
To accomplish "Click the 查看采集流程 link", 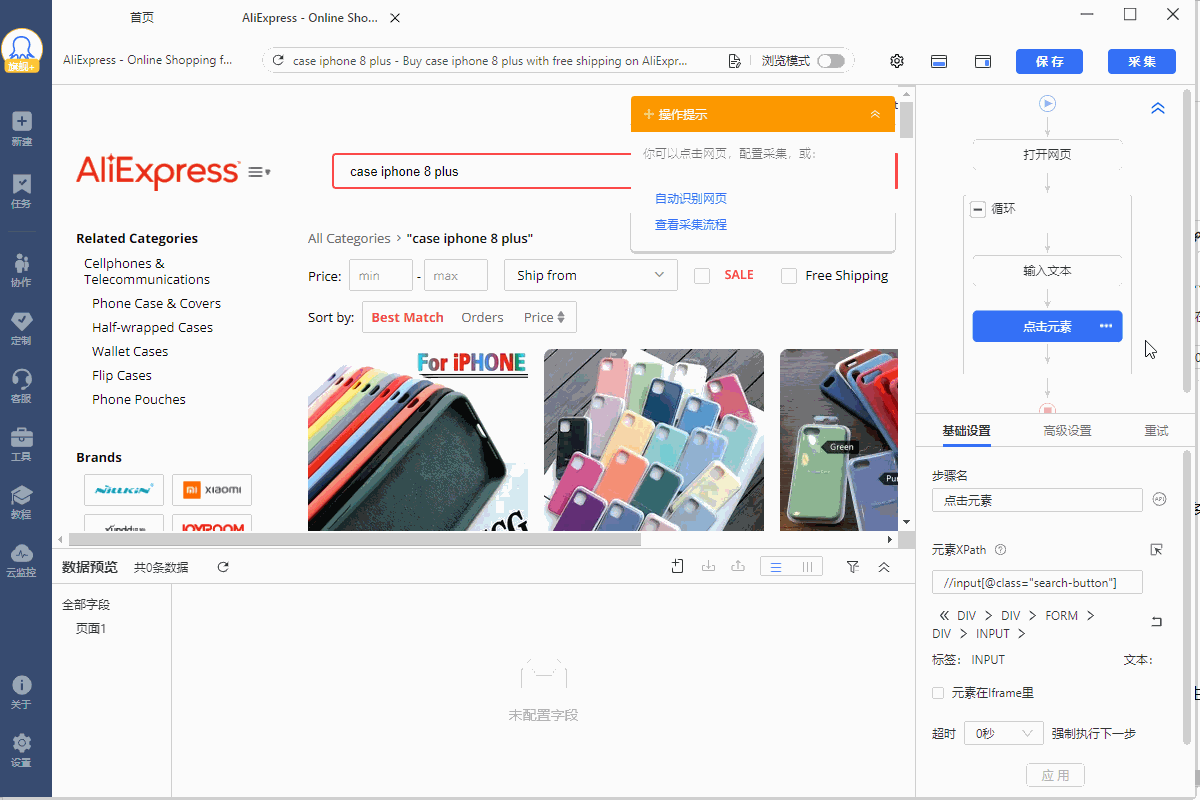I will [691, 225].
